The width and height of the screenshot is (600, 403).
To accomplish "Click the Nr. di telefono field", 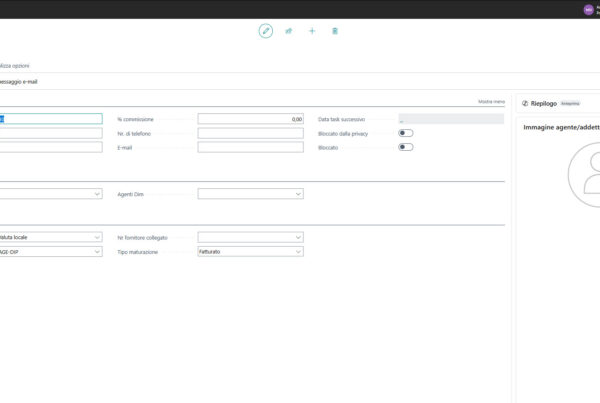I will pyautogui.click(x=250, y=133).
